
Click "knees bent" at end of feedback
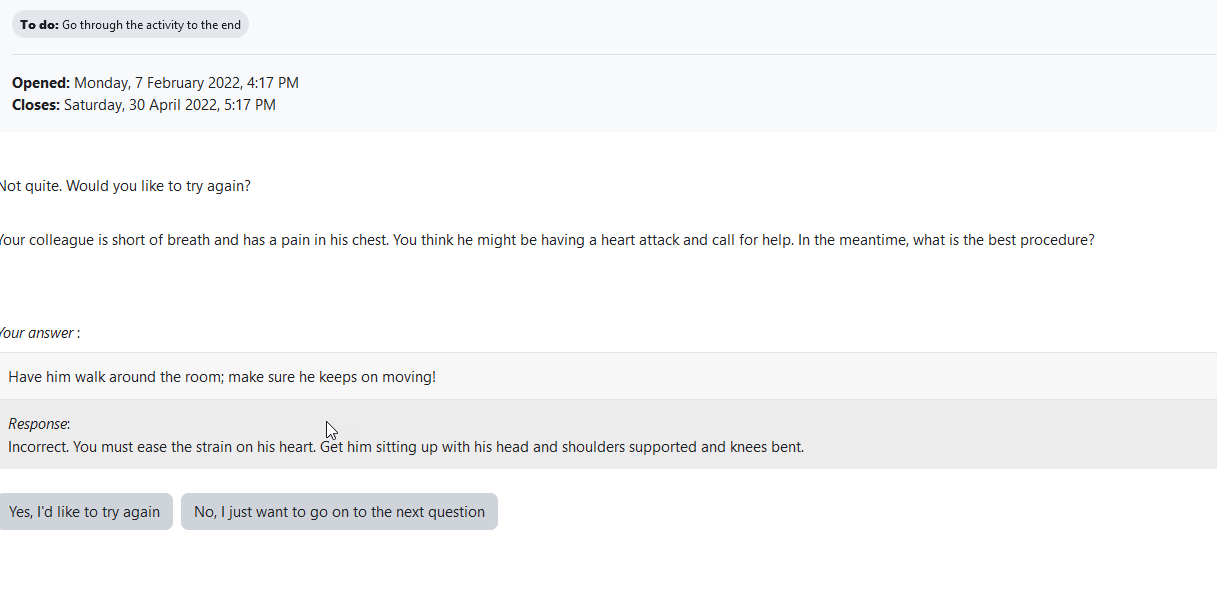(767, 447)
